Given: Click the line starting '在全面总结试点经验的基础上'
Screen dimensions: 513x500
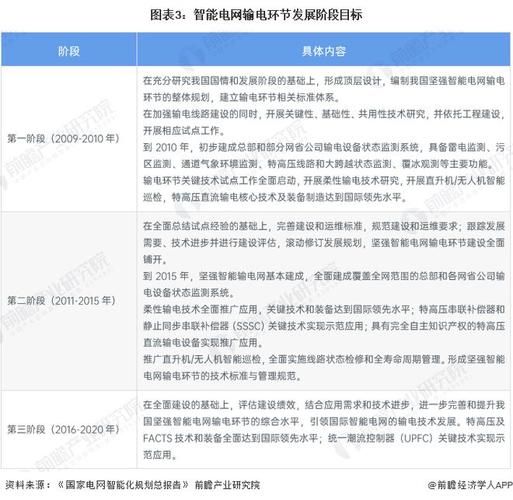Looking at the screenshot, I should click(x=324, y=226).
